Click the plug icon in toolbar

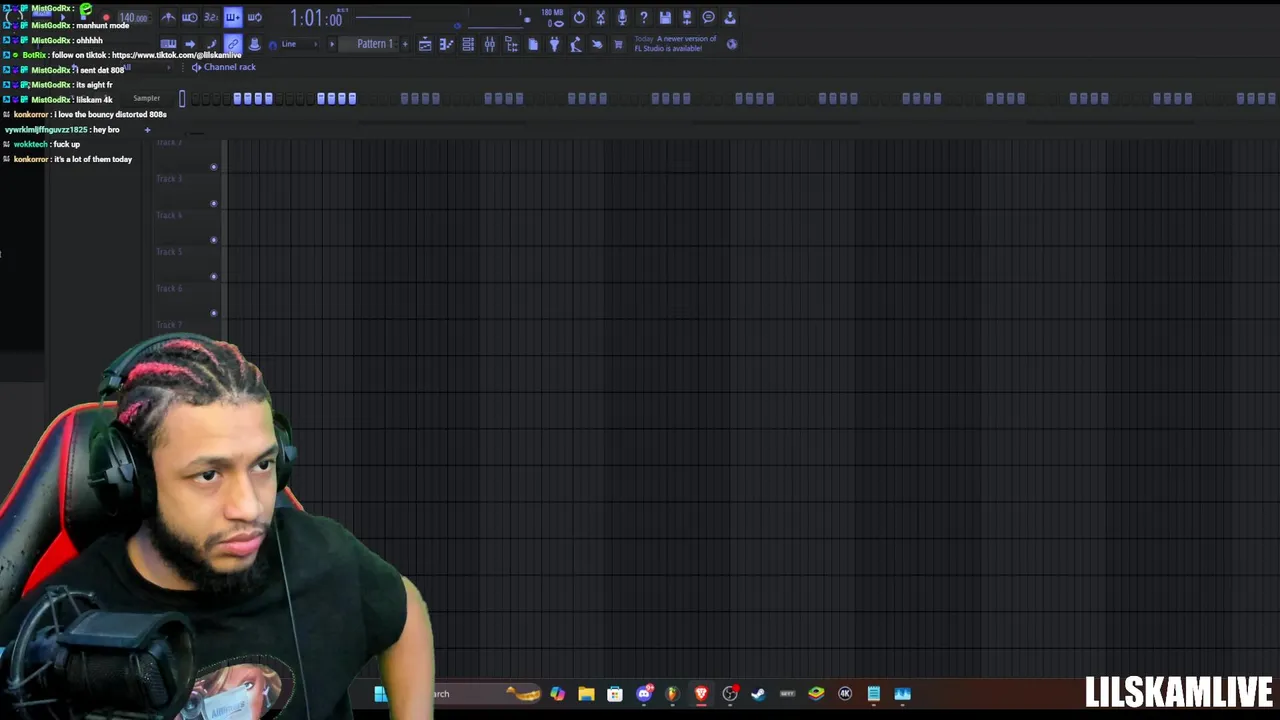(554, 44)
